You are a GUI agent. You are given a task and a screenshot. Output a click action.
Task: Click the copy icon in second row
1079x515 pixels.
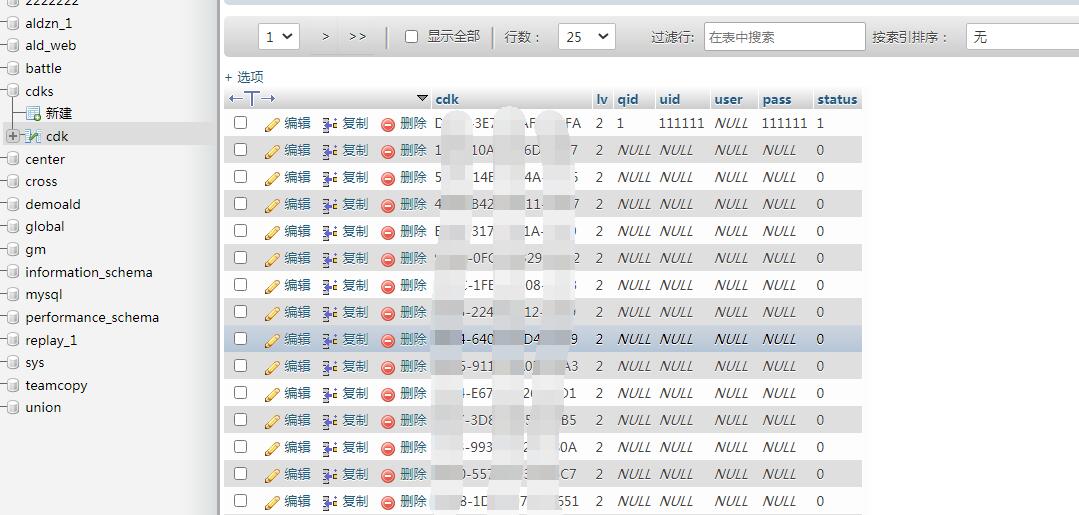point(329,151)
